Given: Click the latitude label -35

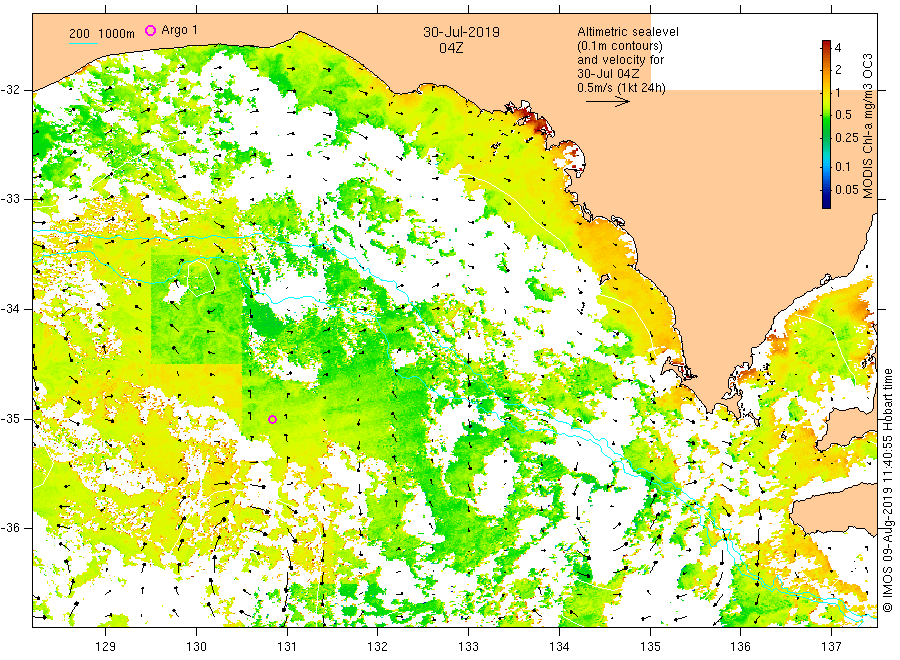Looking at the screenshot, I should click(10, 419).
